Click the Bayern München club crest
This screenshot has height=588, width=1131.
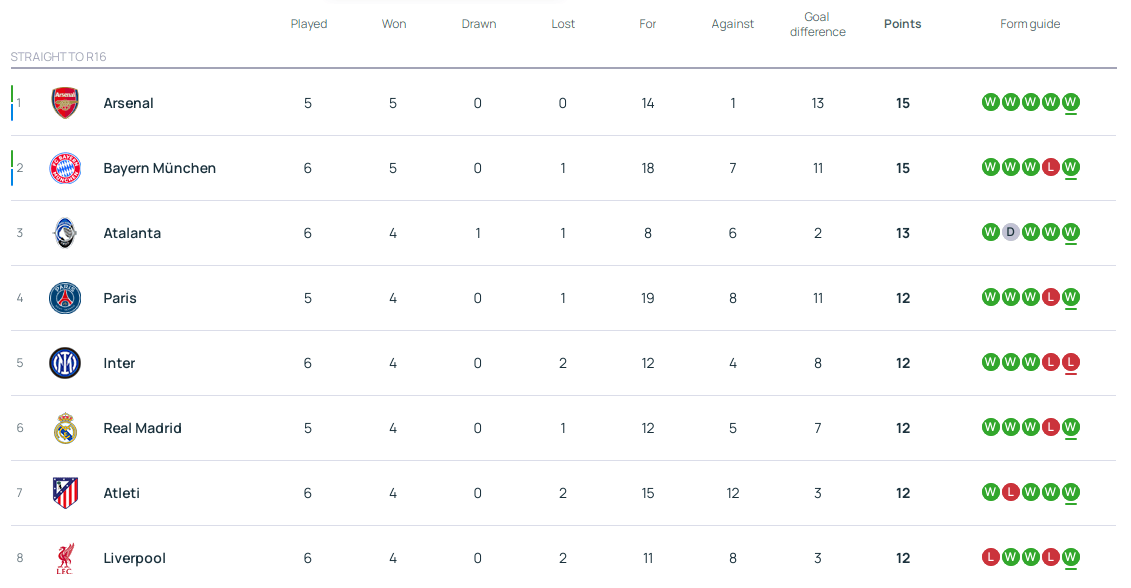coord(65,168)
